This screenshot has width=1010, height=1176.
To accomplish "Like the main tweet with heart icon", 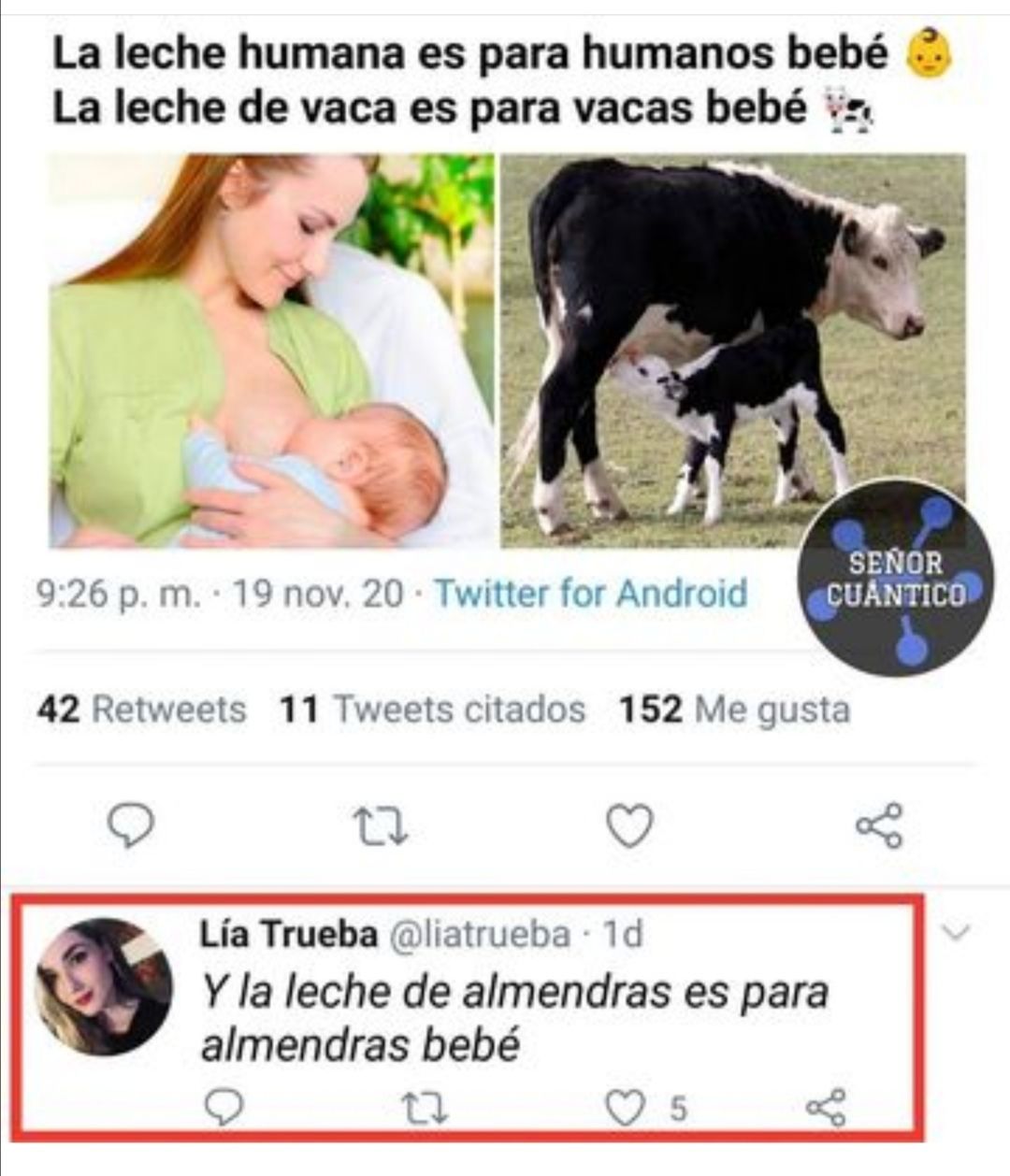I will (x=629, y=825).
